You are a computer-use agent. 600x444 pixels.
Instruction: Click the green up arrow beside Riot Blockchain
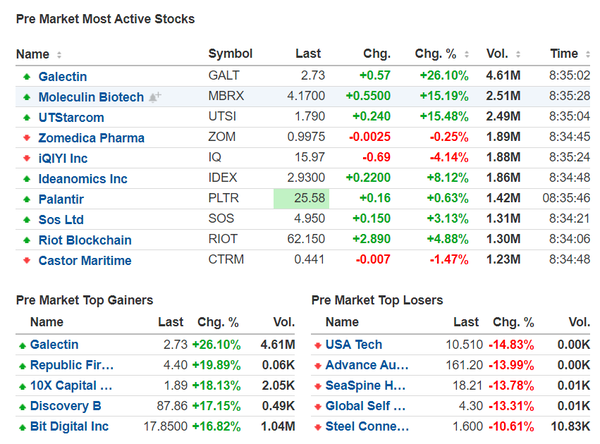pos(26,240)
